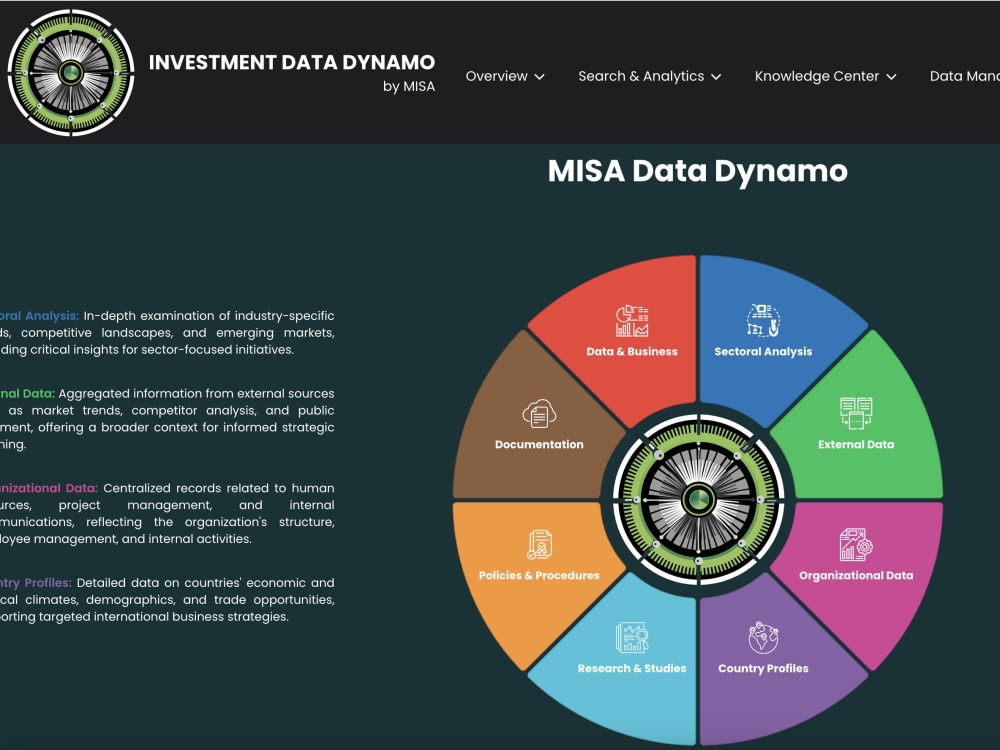Click the blue 'Analysis:' description heading
Viewport: 1000px width, 750px height.
51,316
